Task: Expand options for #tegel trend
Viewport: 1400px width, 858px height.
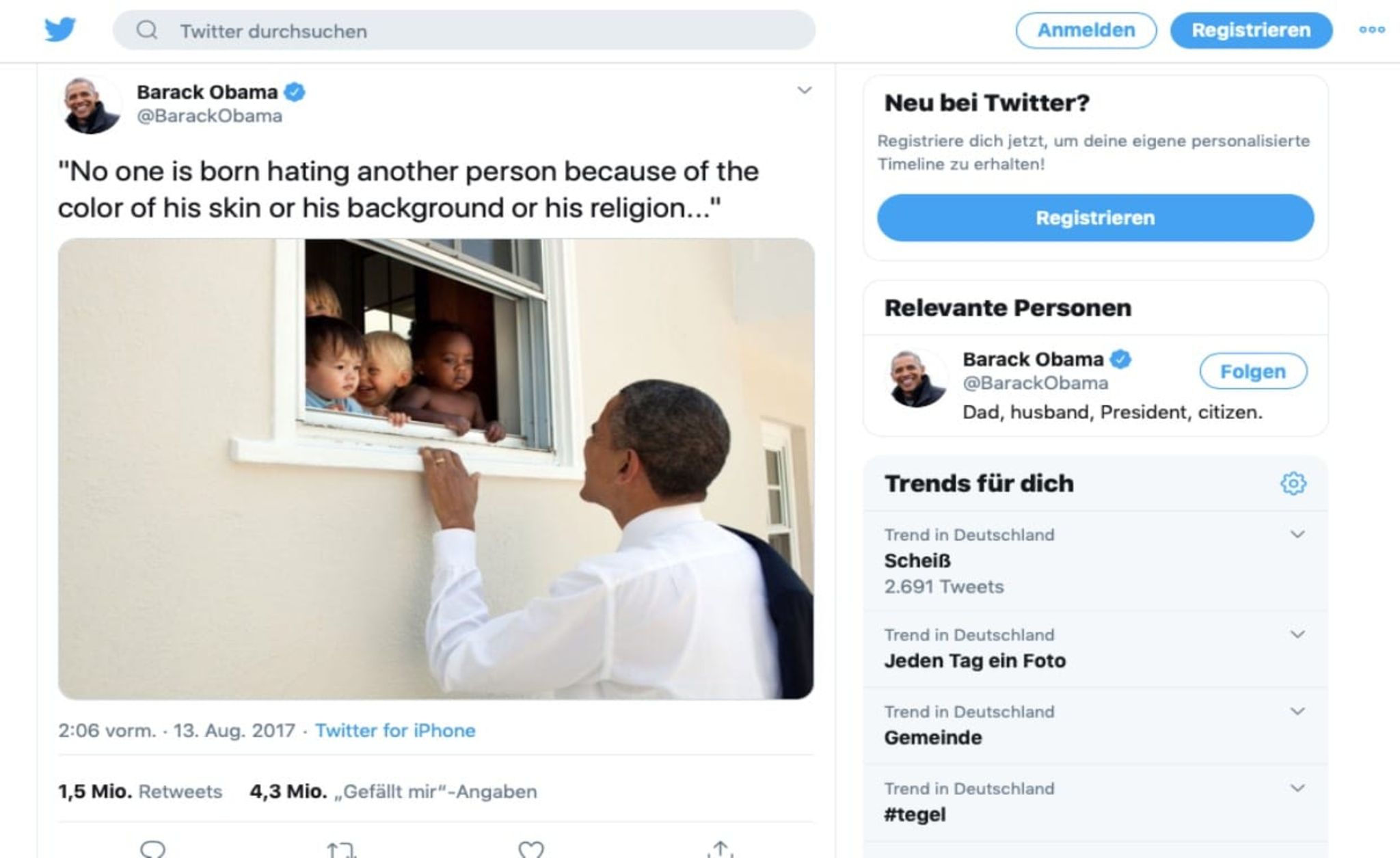Action: point(1297,788)
